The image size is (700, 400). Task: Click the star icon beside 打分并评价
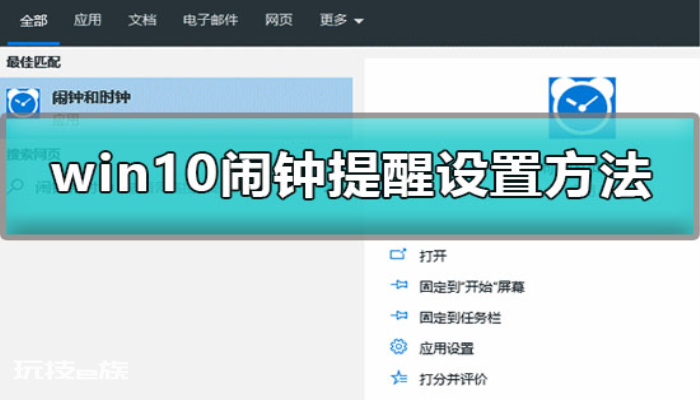click(399, 378)
